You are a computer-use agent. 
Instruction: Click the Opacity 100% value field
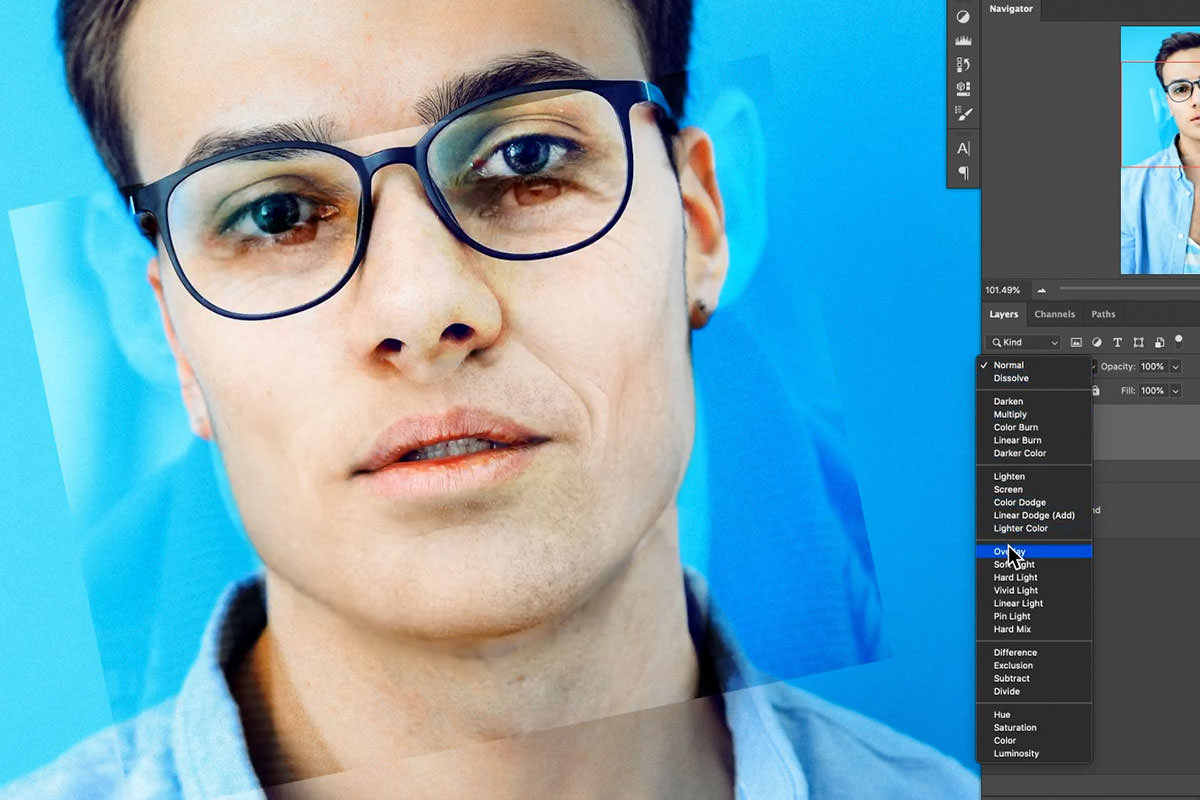pos(1153,367)
